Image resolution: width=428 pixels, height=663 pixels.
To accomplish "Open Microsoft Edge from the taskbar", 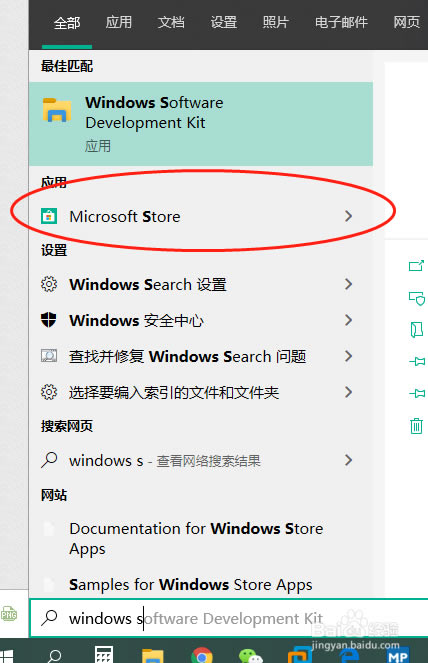I will pos(349,656).
